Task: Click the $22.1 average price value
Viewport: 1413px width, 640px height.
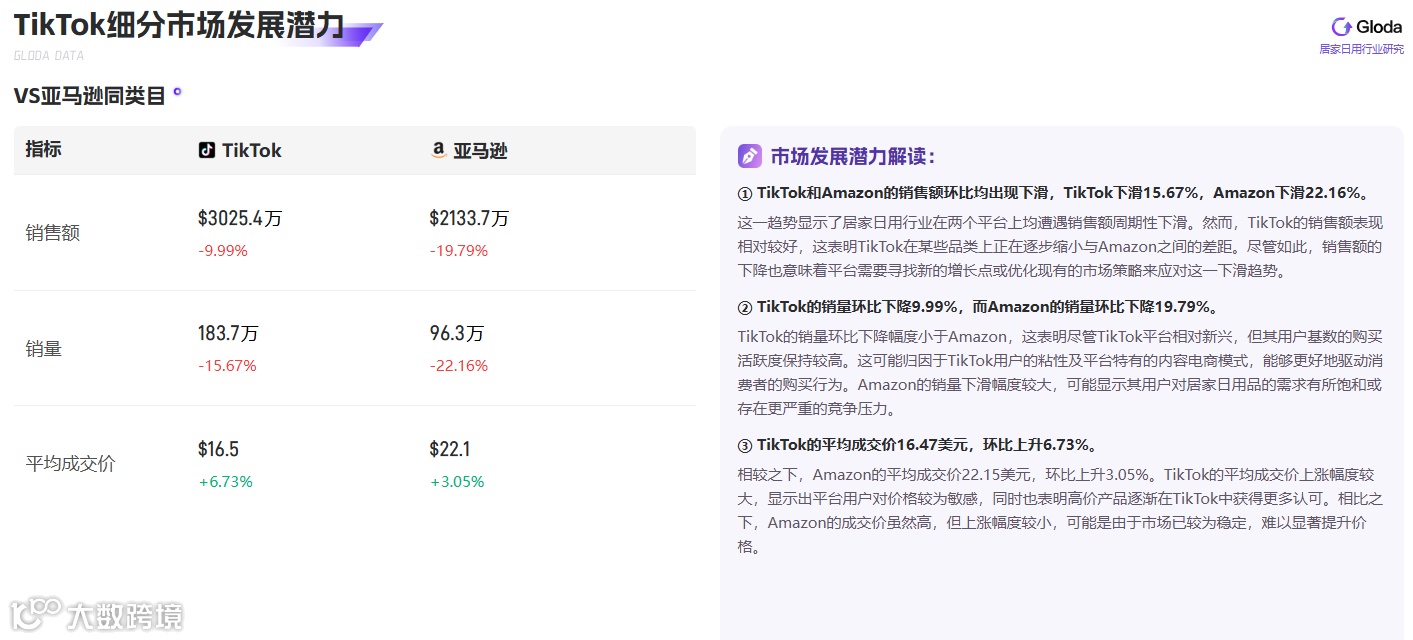Action: 450,449
